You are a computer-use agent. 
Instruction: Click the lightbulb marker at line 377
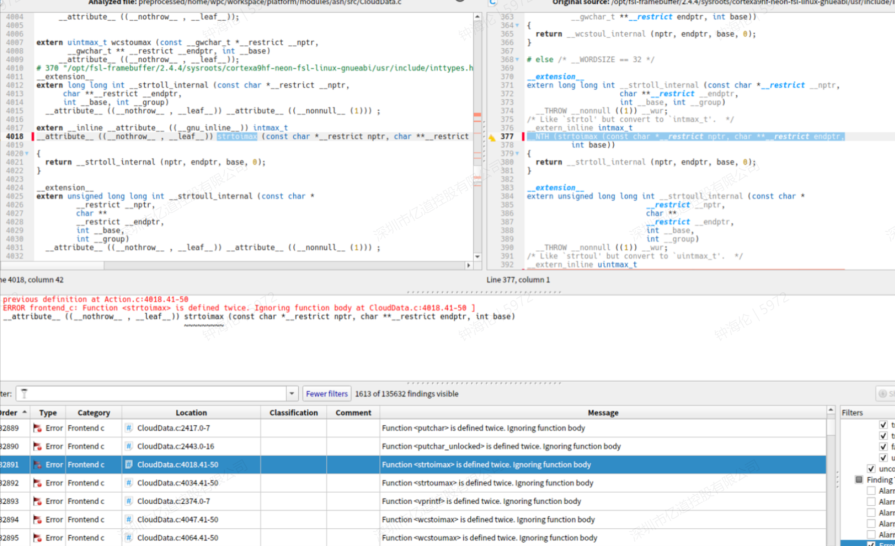point(491,137)
